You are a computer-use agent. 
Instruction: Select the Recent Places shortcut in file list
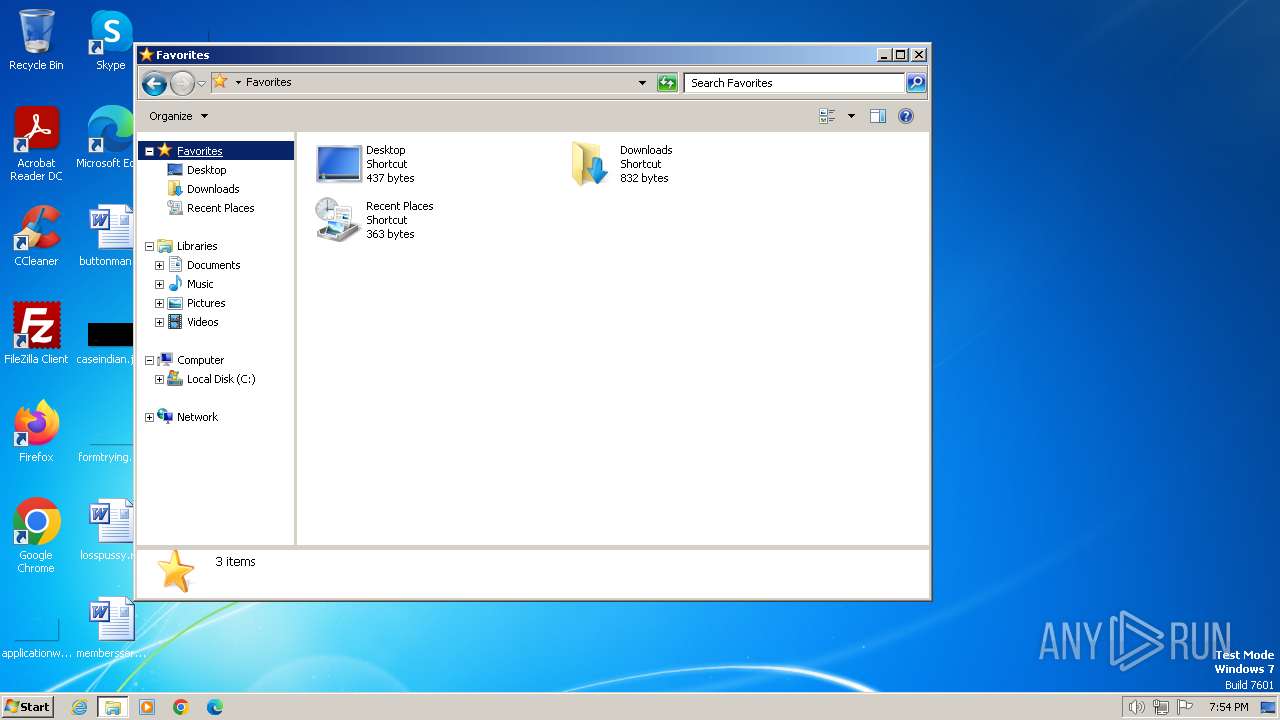coord(375,220)
